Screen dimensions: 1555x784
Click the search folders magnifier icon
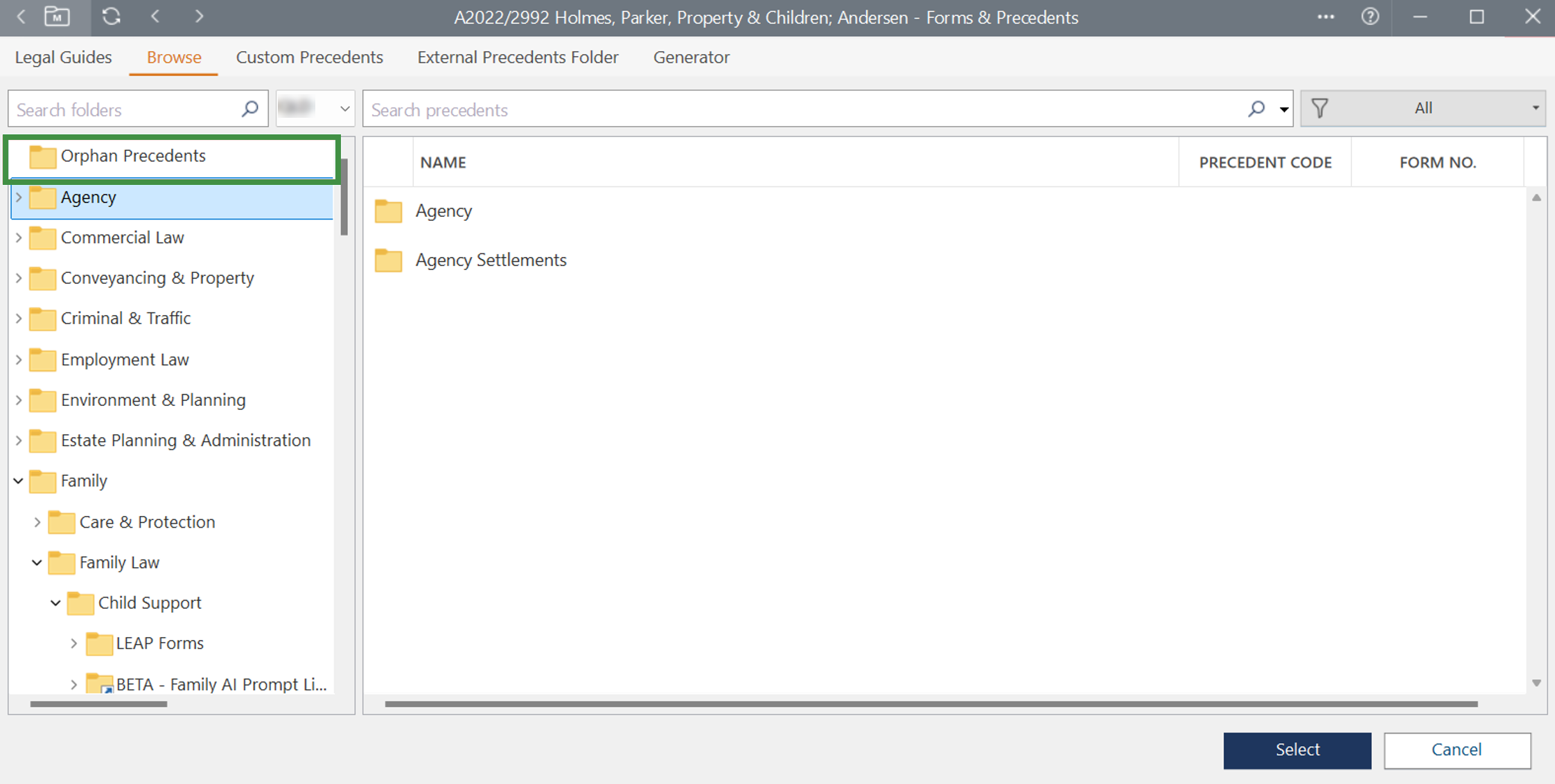250,109
